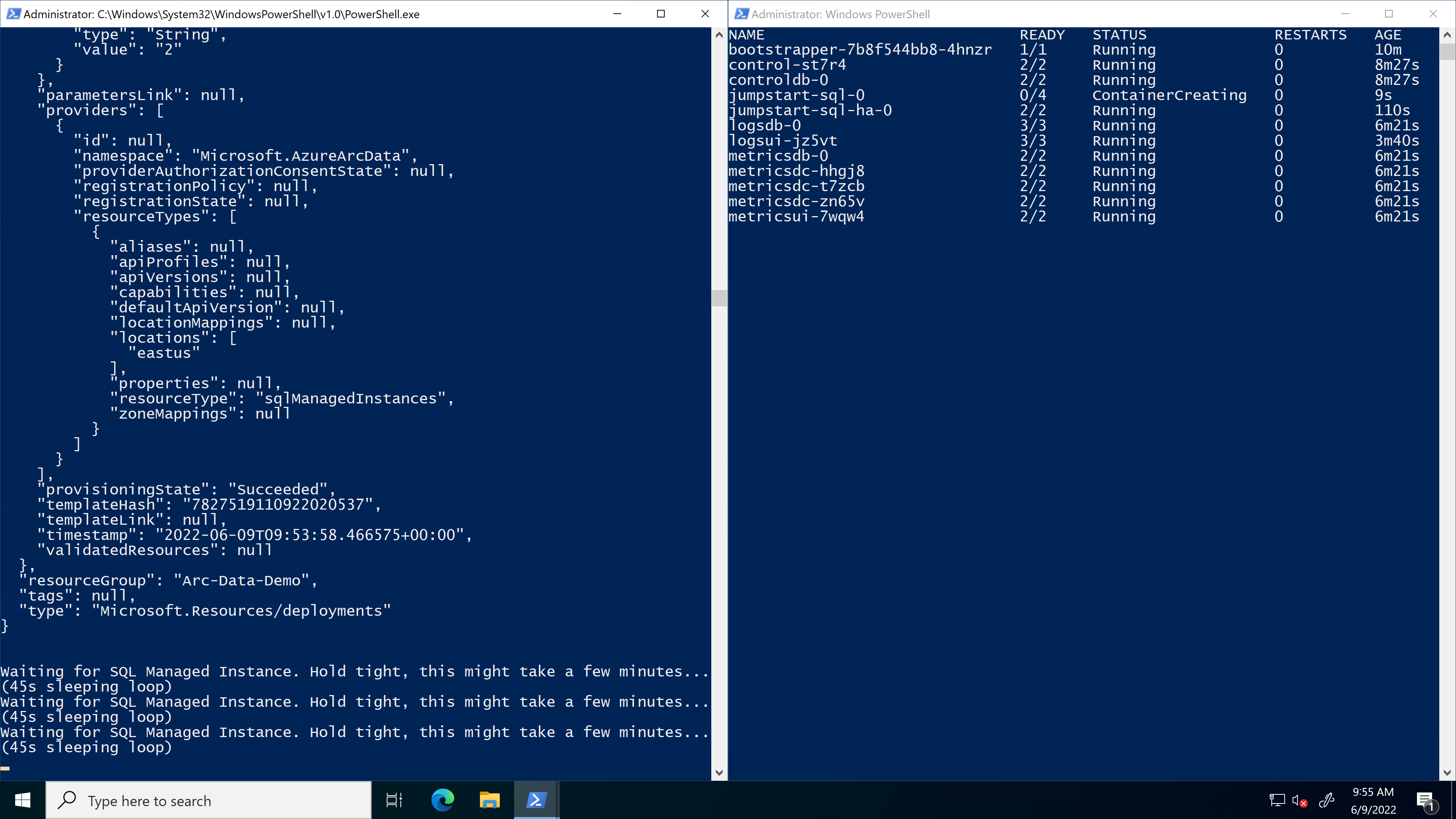The height and width of the screenshot is (819, 1456).
Task: Click PowerShell icon in left window title bar
Action: click(13, 14)
